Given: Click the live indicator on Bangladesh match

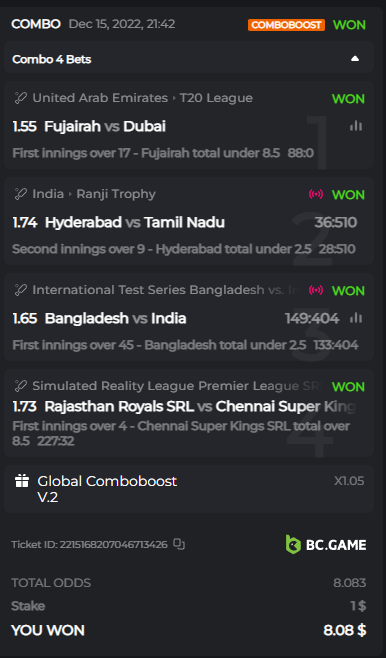Looking at the screenshot, I should pos(316,290).
